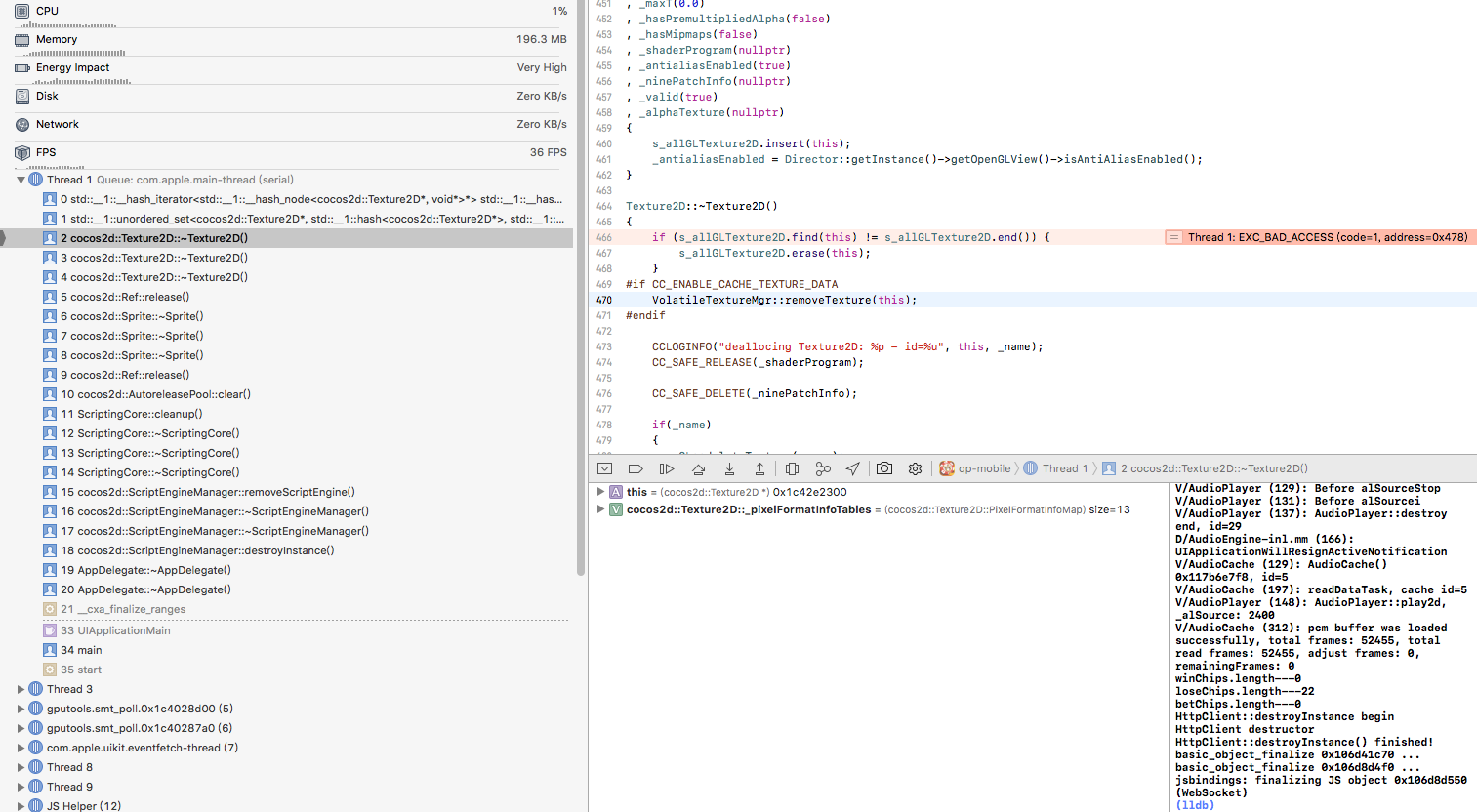Select the CPU gauge
Image resolution: width=1477 pixels, height=812 pixels.
click(291, 12)
